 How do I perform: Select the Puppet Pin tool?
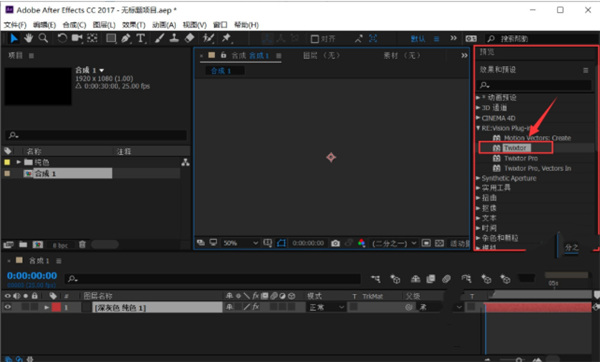pyautogui.click(x=227, y=38)
